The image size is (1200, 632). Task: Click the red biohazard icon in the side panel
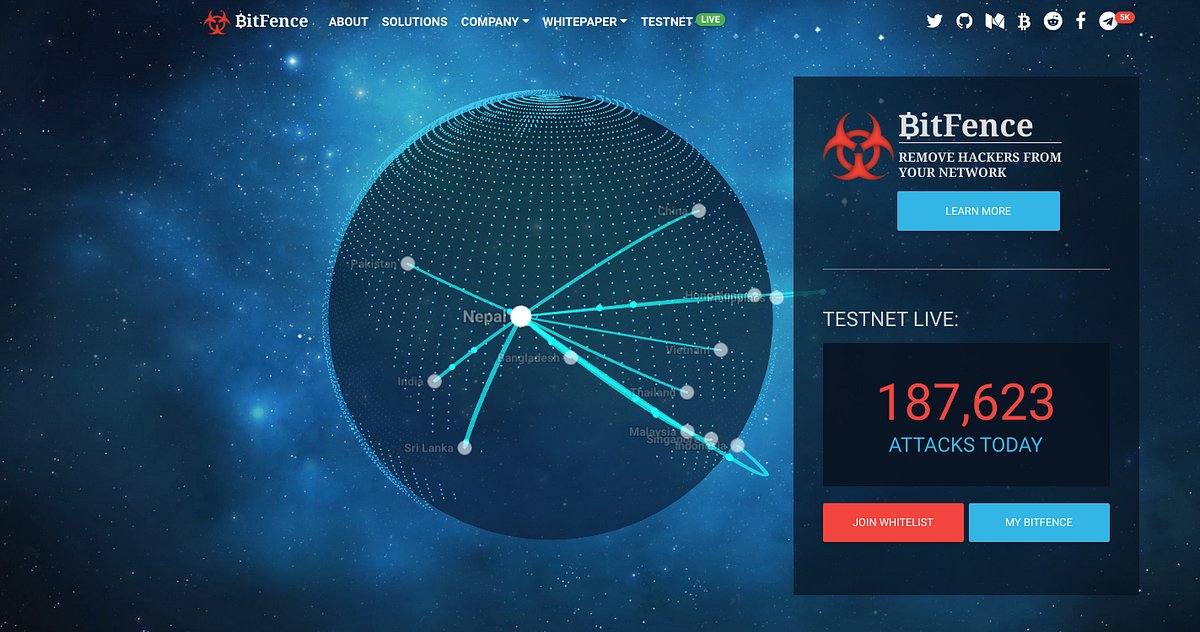tap(858, 146)
